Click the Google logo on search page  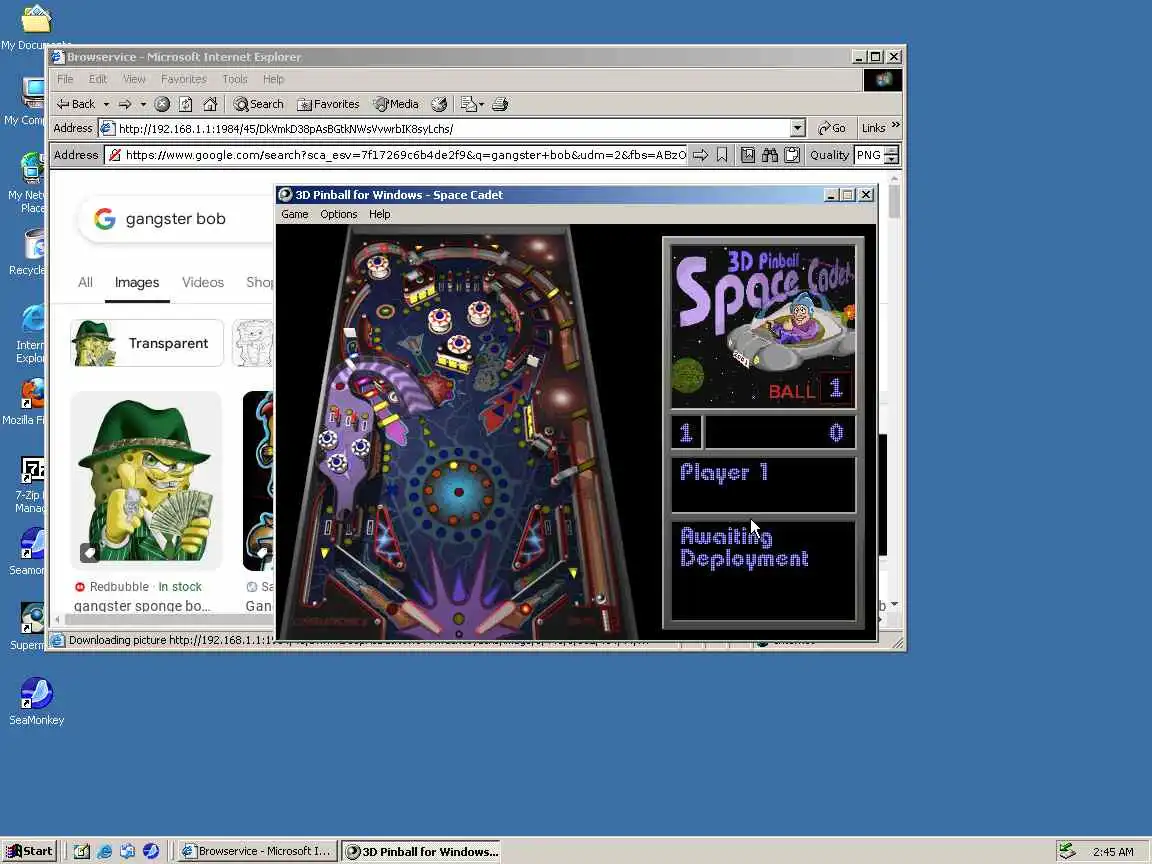point(105,218)
